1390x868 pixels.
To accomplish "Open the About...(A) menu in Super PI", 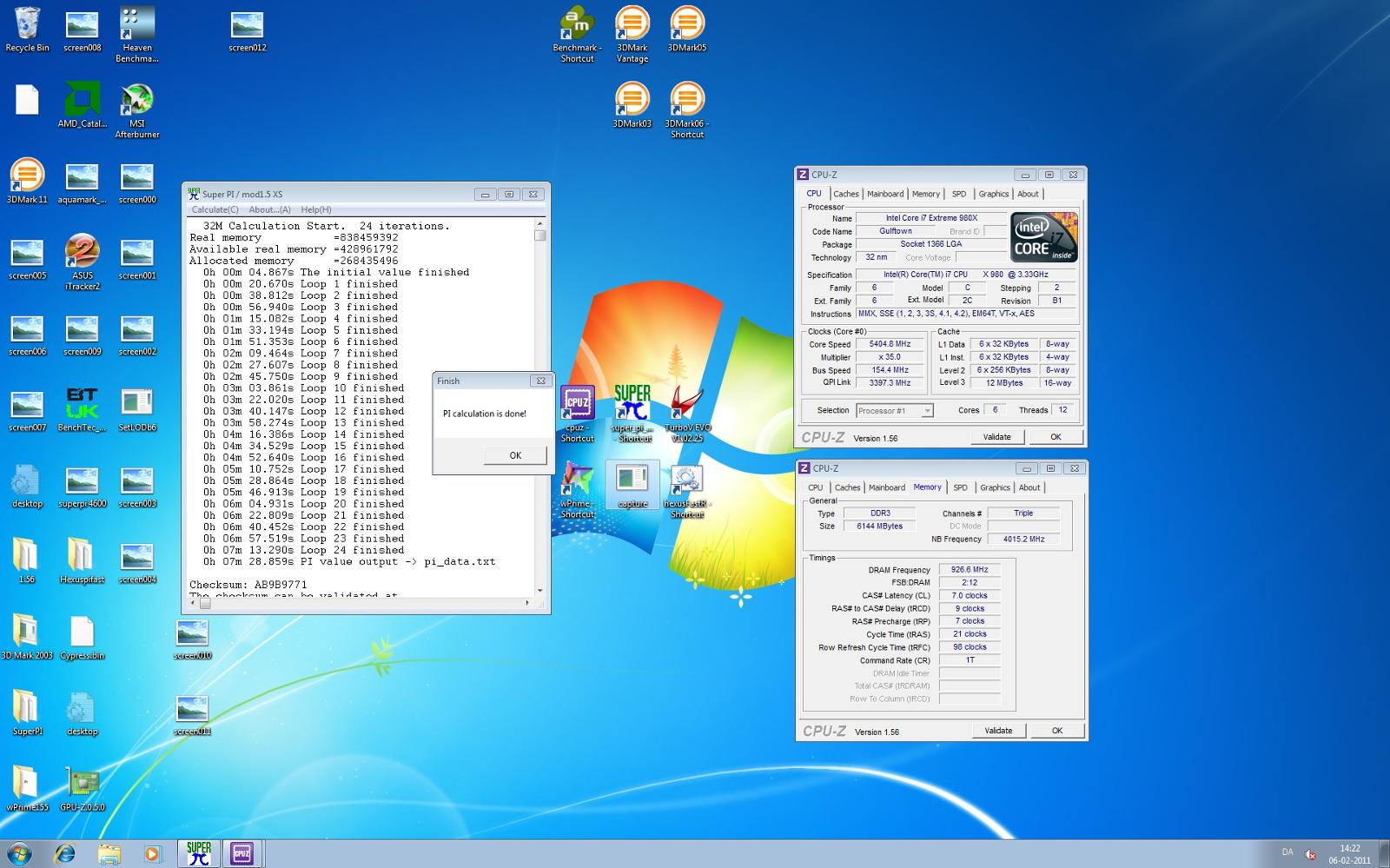I will pyautogui.click(x=269, y=209).
